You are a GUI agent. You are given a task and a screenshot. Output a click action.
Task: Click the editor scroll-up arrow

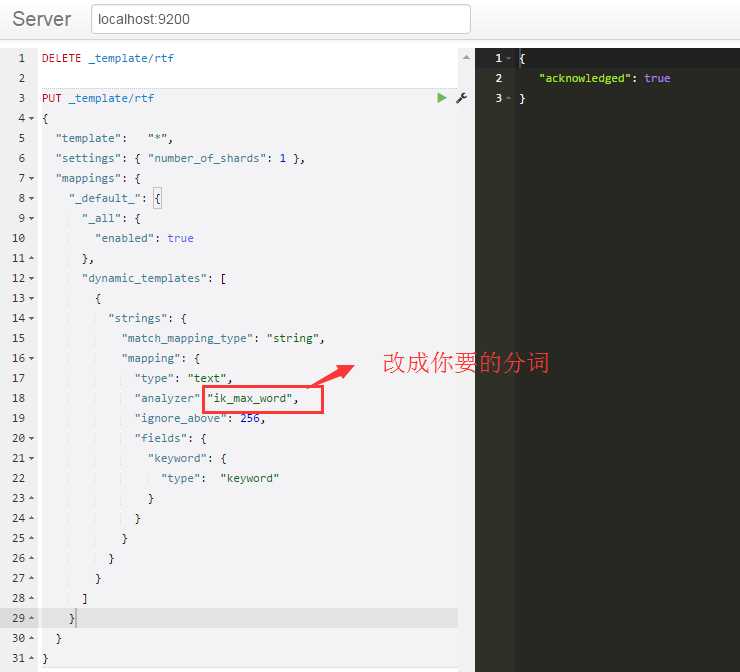[x=466, y=58]
